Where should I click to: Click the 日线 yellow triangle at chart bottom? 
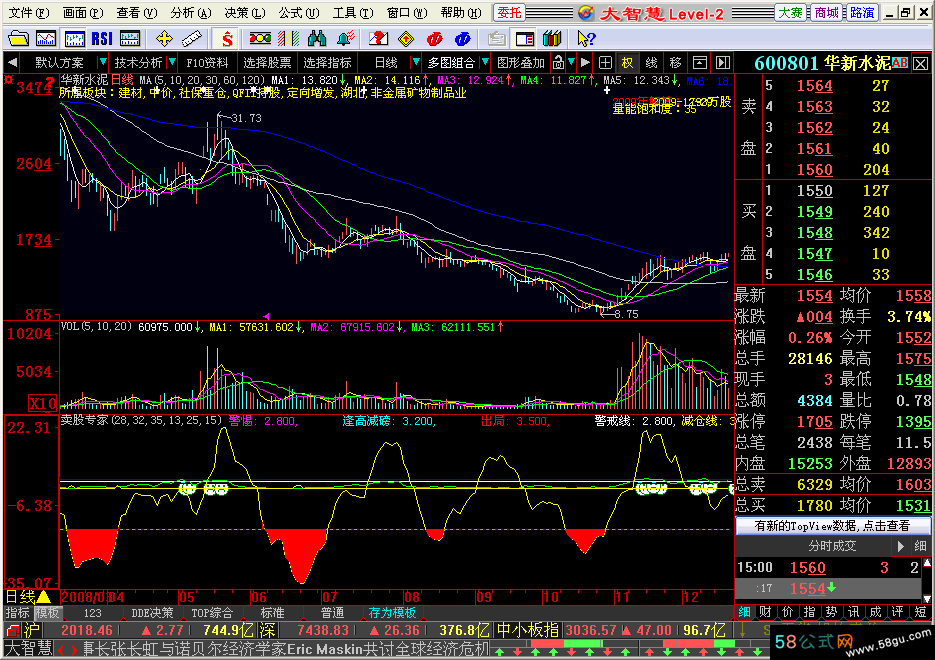[x=44, y=597]
